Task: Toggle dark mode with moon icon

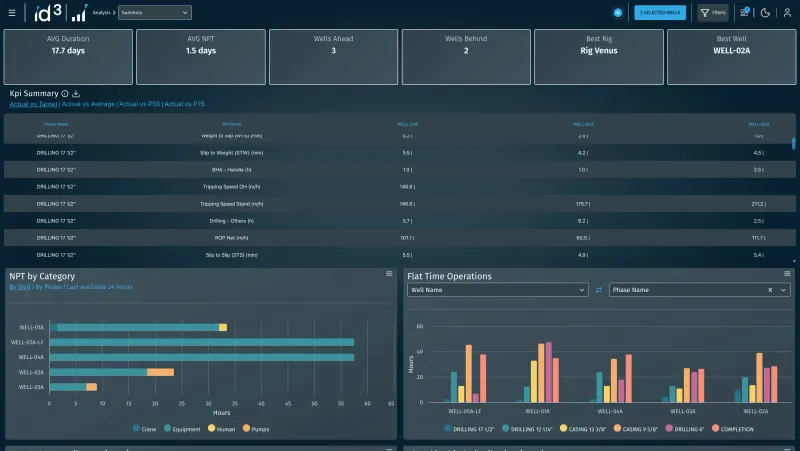Action: [765, 13]
